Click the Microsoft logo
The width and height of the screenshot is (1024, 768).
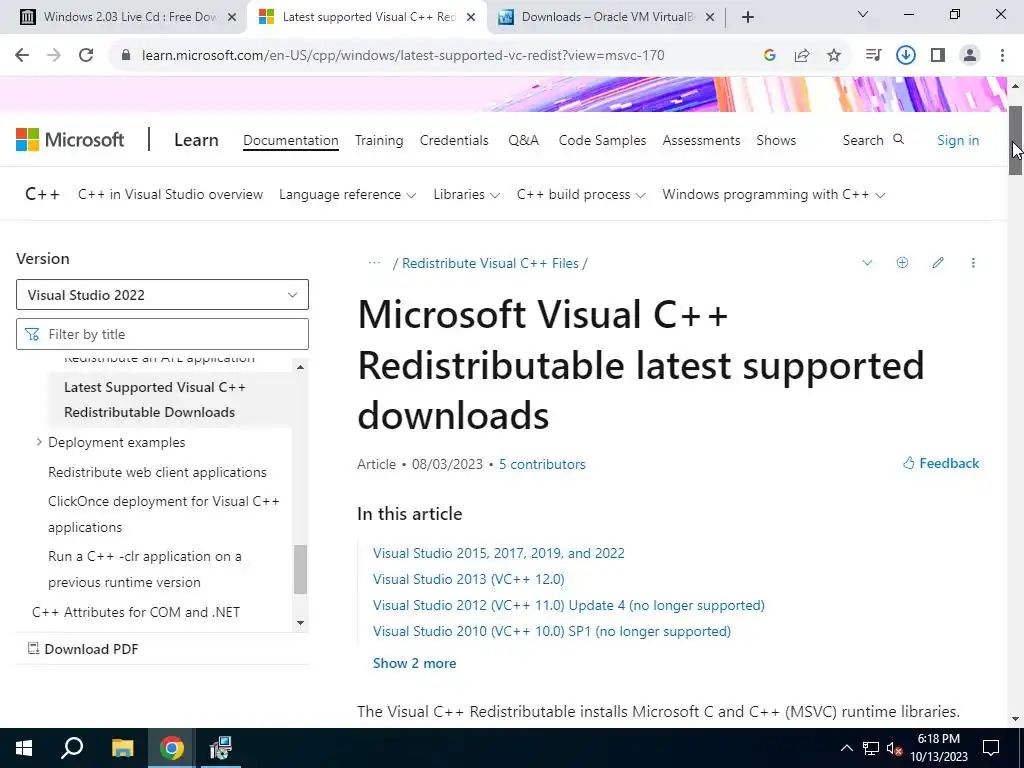[70, 140]
